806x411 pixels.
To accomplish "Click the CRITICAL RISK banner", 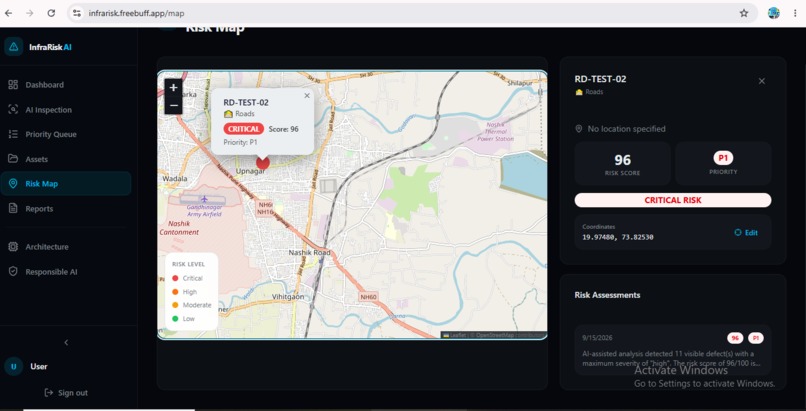I will [x=673, y=200].
